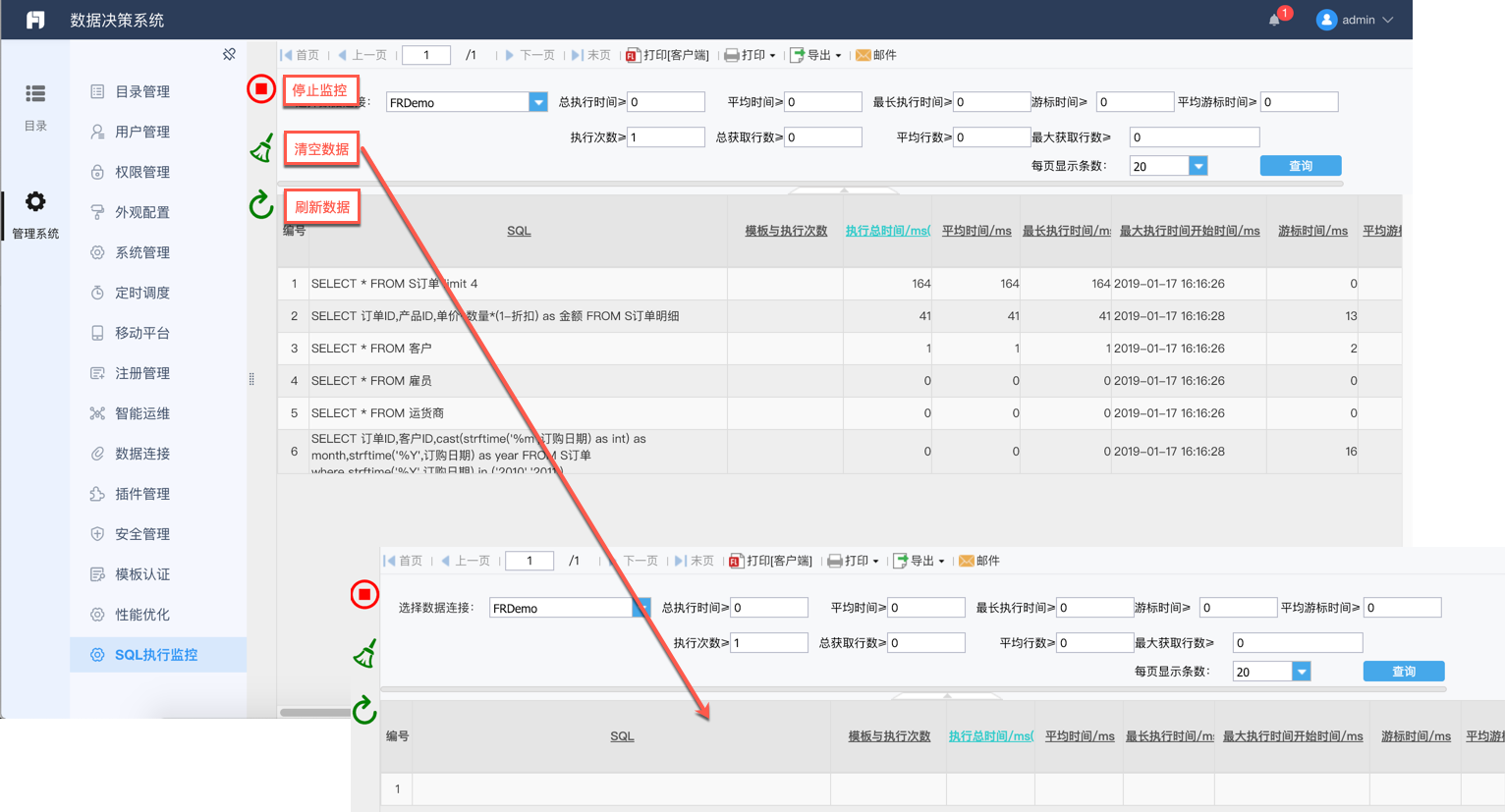Click 邮件 in lower toolbar

(x=979, y=561)
